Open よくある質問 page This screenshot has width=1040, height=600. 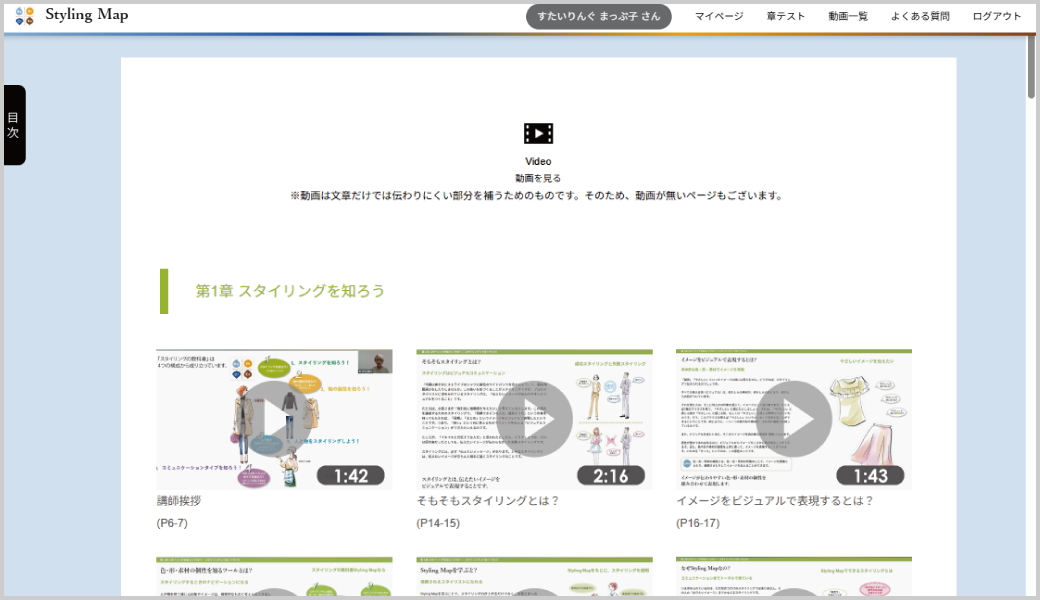pyautogui.click(x=919, y=16)
